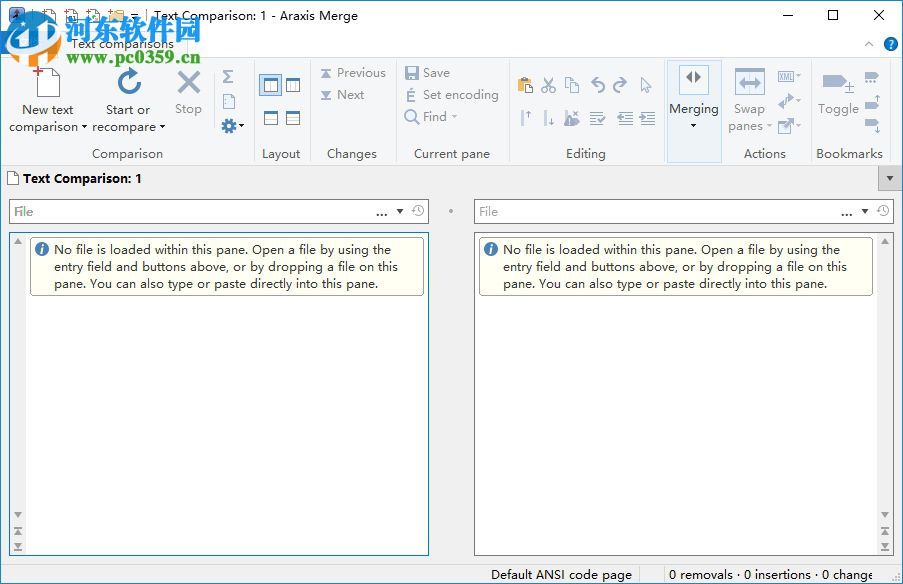903x584 pixels.
Task: Open the right pane file dropdown arrow
Action: [x=865, y=211]
